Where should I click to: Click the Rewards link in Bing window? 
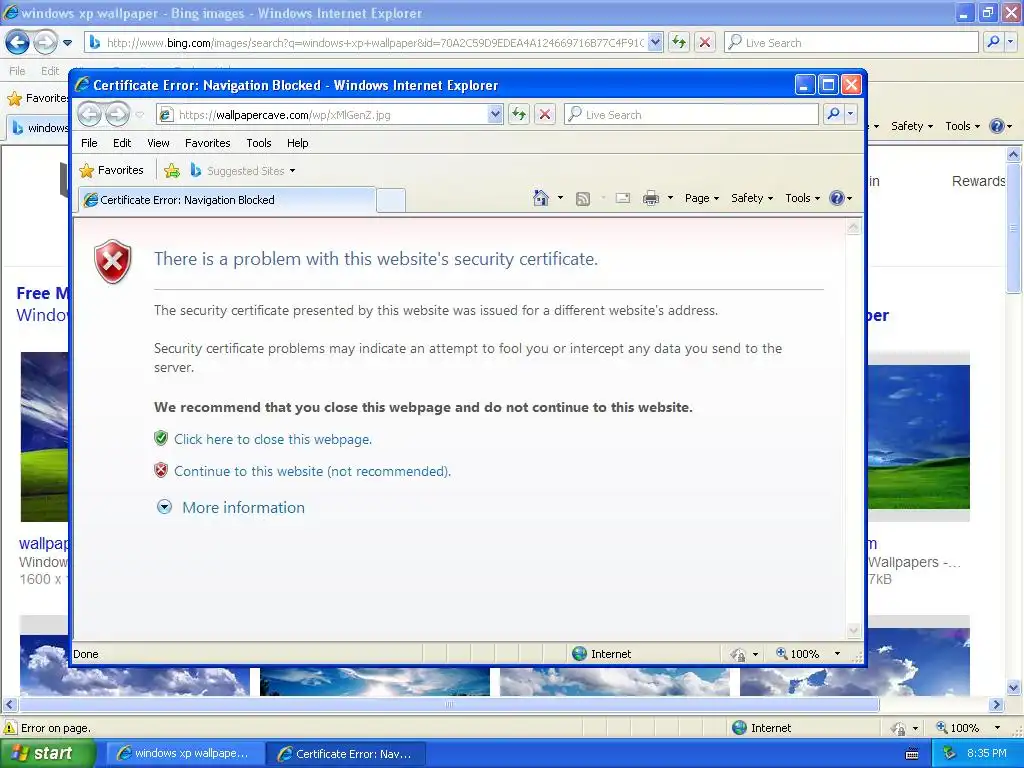coord(978,181)
